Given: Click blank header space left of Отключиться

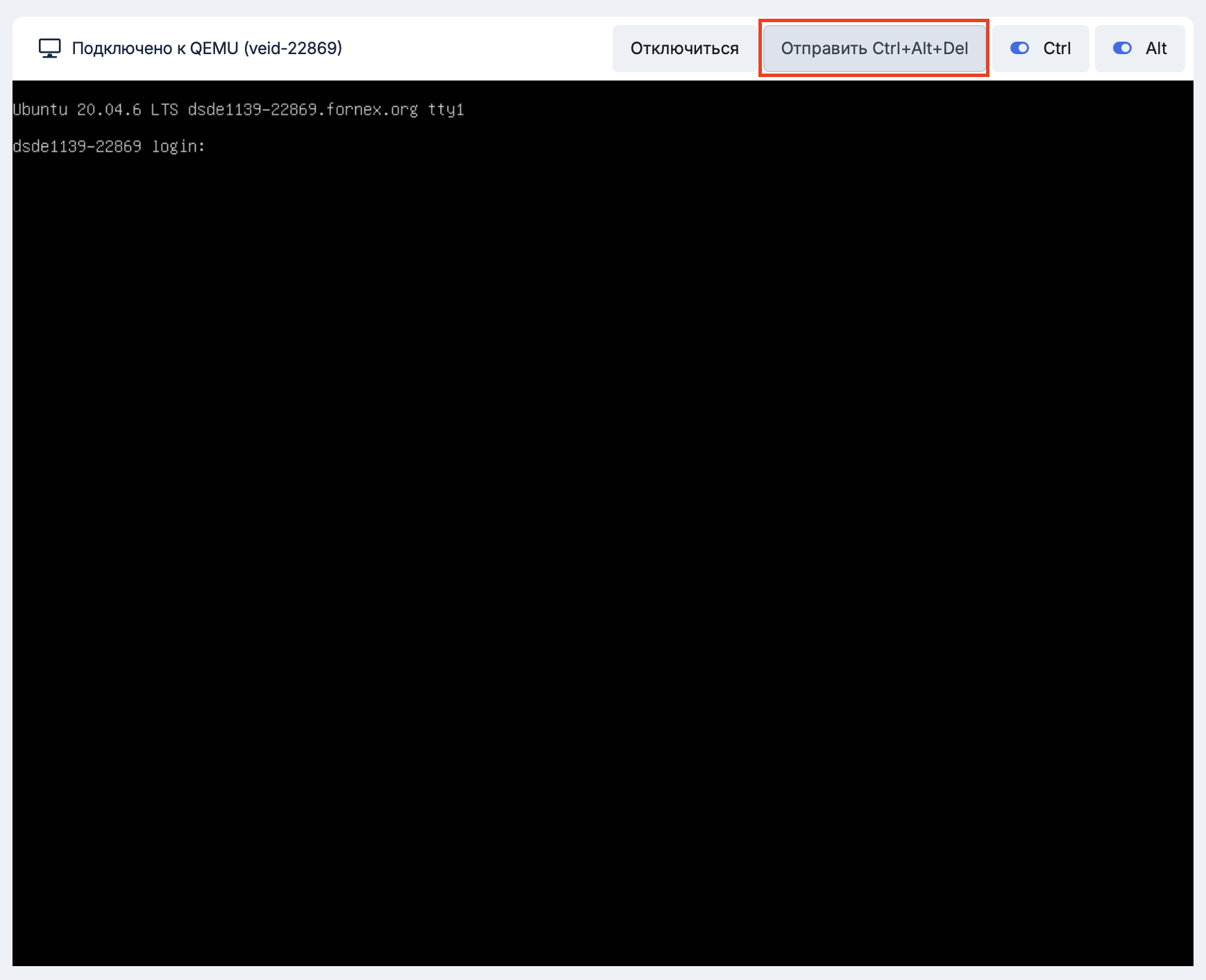Looking at the screenshot, I should tap(479, 49).
